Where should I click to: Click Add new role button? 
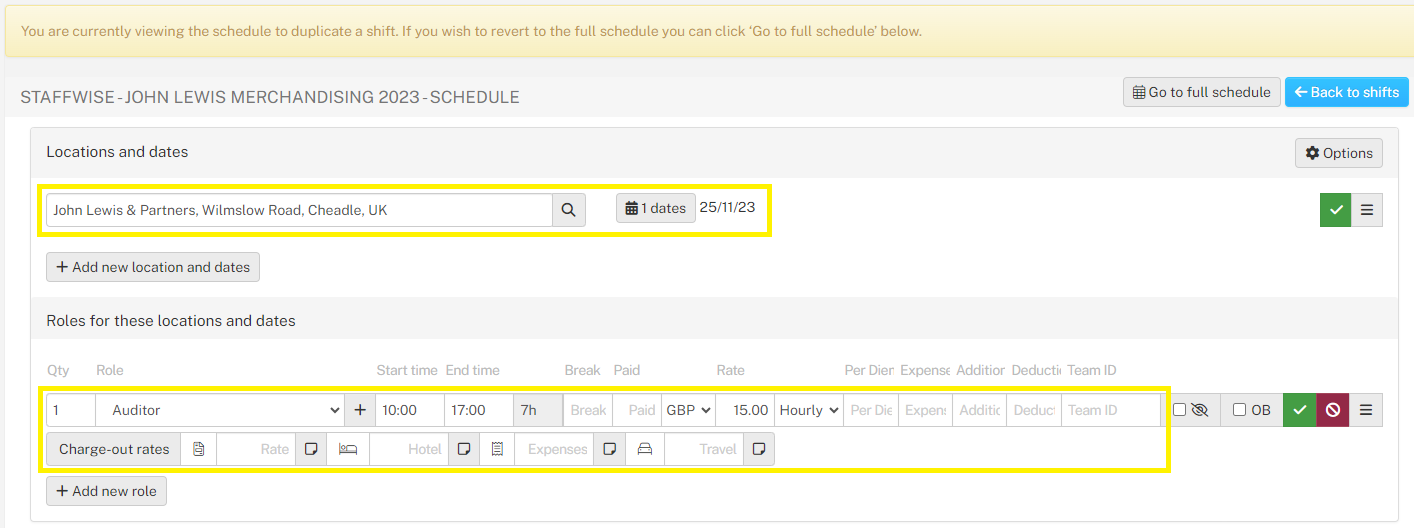[x=106, y=491]
